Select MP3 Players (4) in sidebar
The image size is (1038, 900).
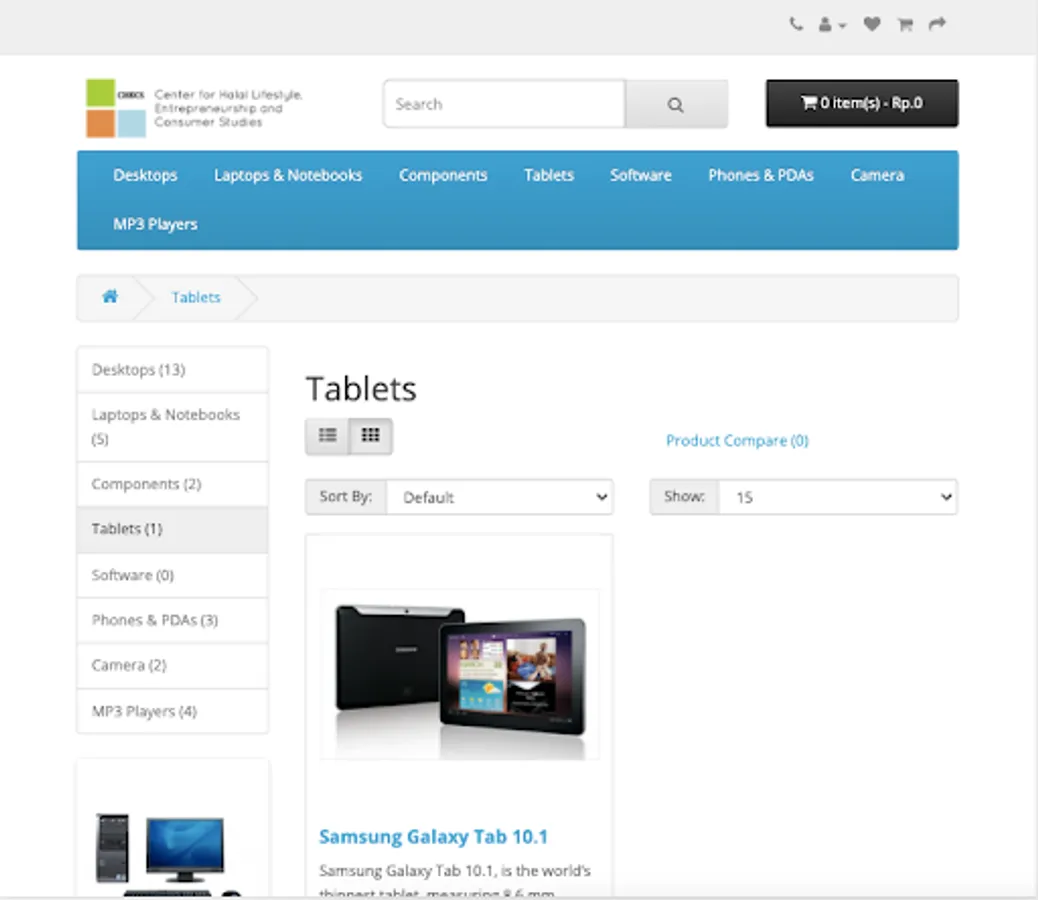click(x=172, y=711)
